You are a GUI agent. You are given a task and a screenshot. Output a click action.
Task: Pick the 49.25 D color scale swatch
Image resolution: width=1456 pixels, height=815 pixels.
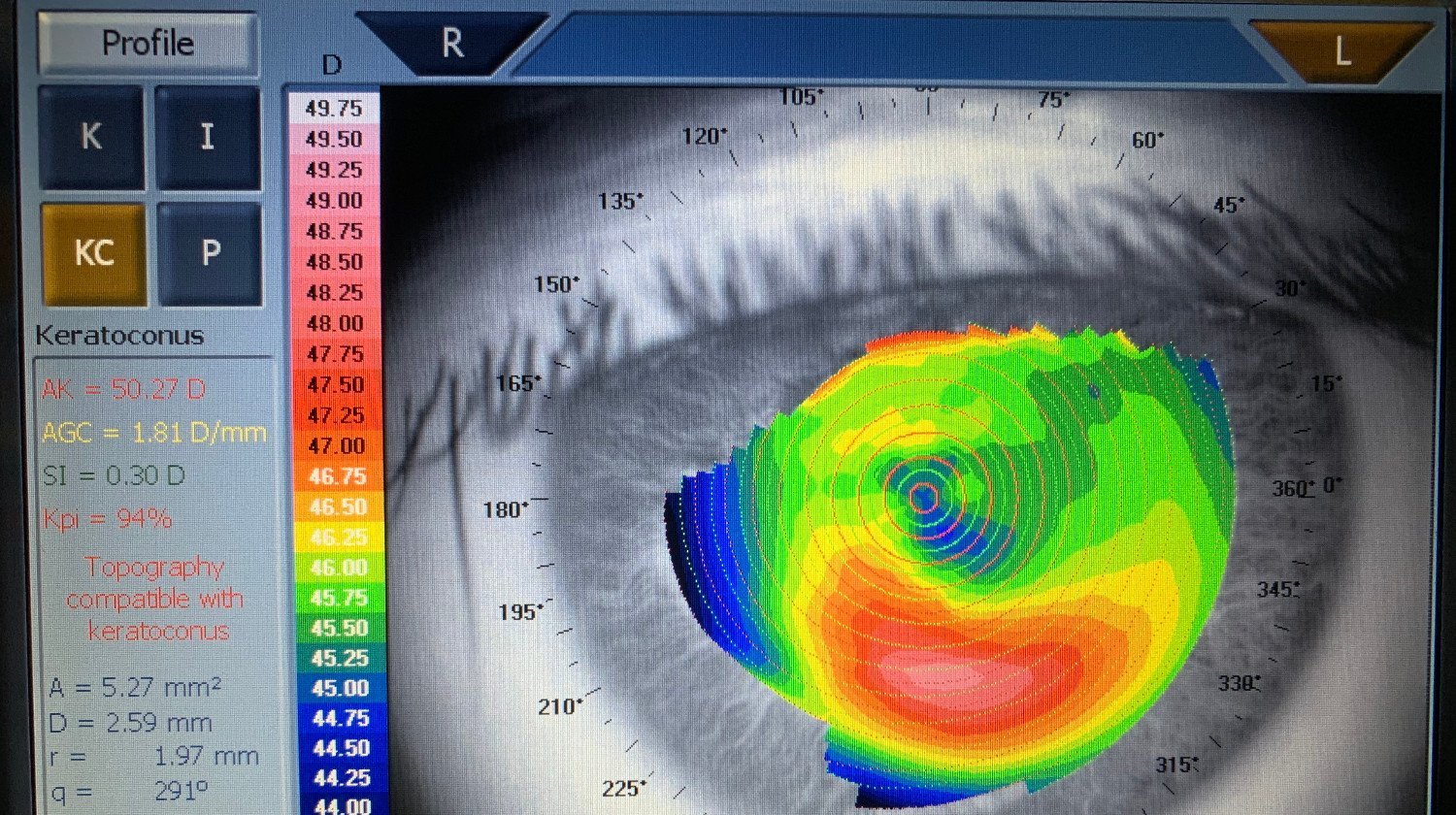[334, 170]
